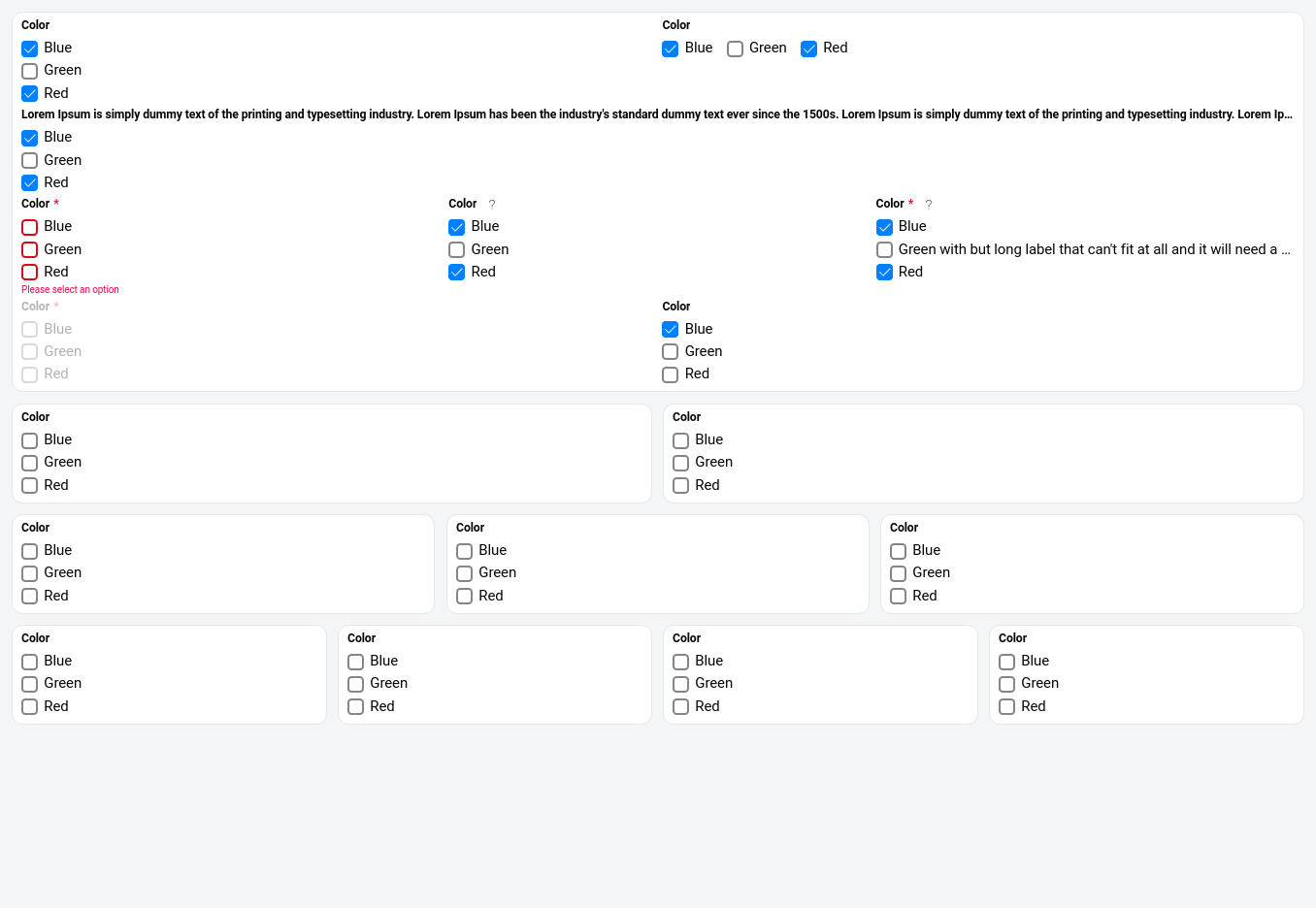The height and width of the screenshot is (908, 1316).
Task: Check the red-outlined Blue checkbox with validation error
Action: [30, 227]
